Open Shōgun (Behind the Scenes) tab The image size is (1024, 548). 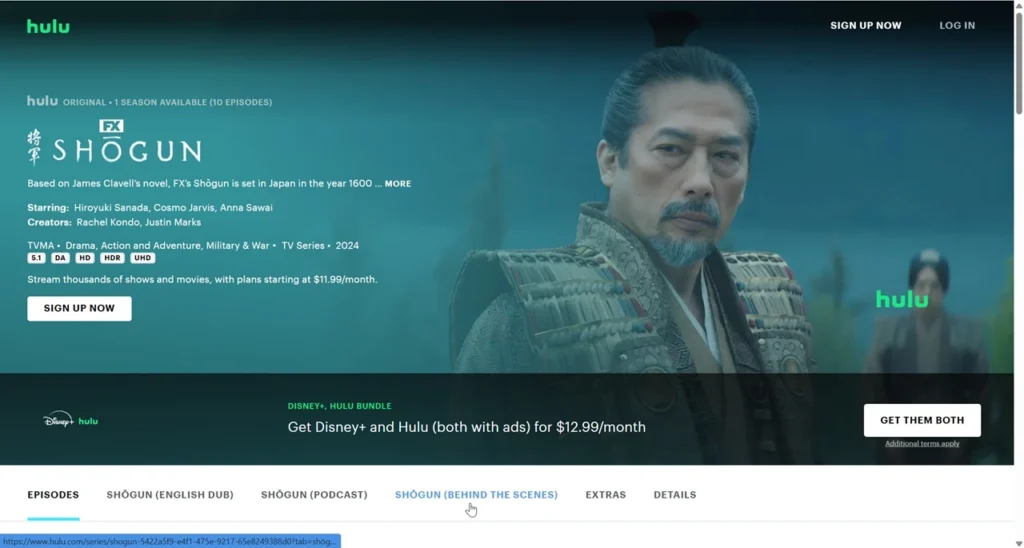476,495
